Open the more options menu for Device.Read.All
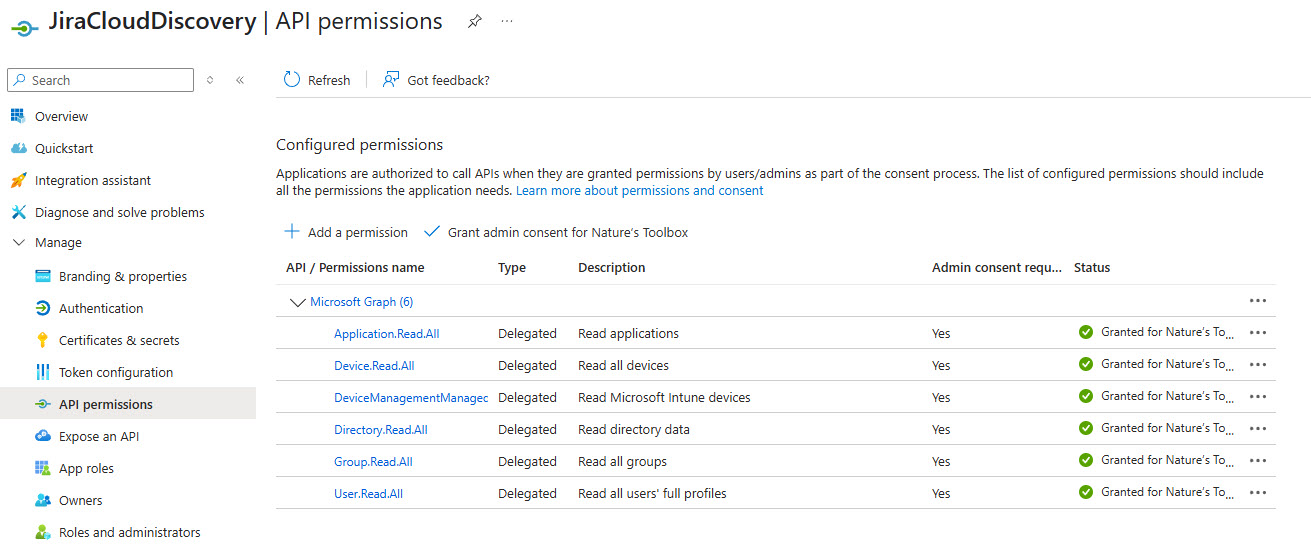 pyautogui.click(x=1258, y=365)
